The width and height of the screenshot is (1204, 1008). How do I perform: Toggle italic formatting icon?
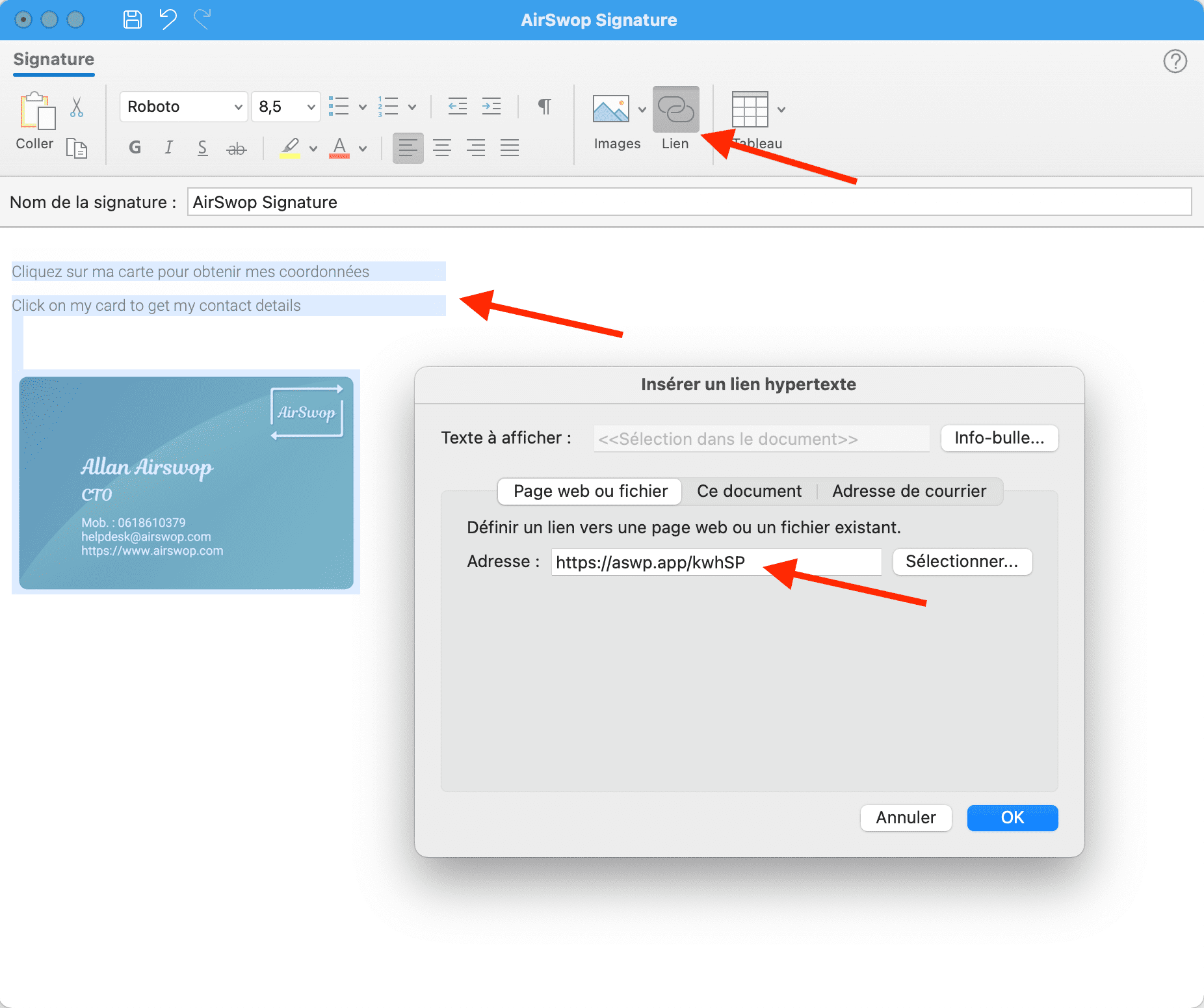[x=168, y=148]
